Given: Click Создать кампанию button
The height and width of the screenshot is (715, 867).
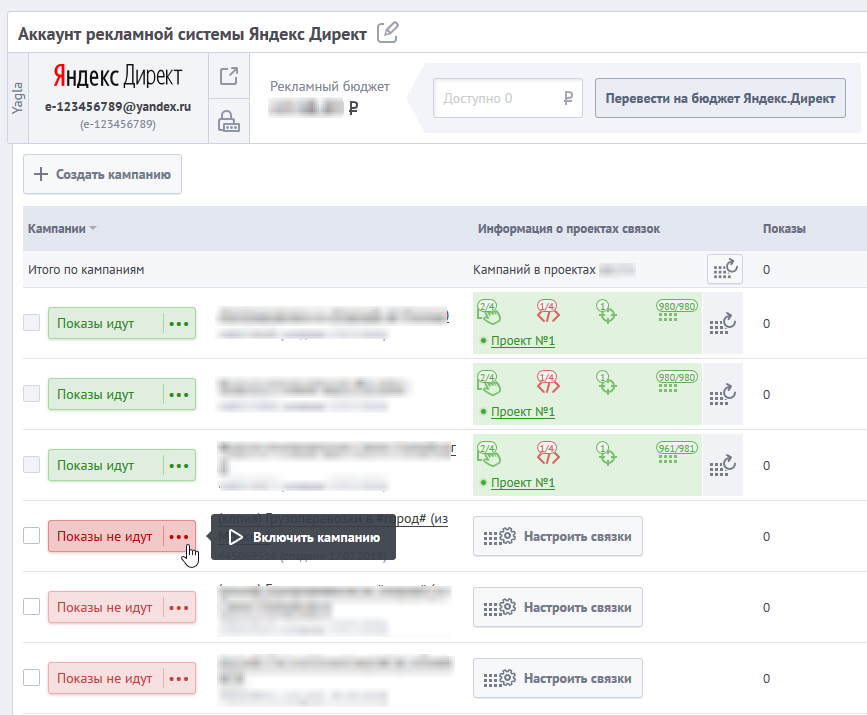Looking at the screenshot, I should 102,174.
